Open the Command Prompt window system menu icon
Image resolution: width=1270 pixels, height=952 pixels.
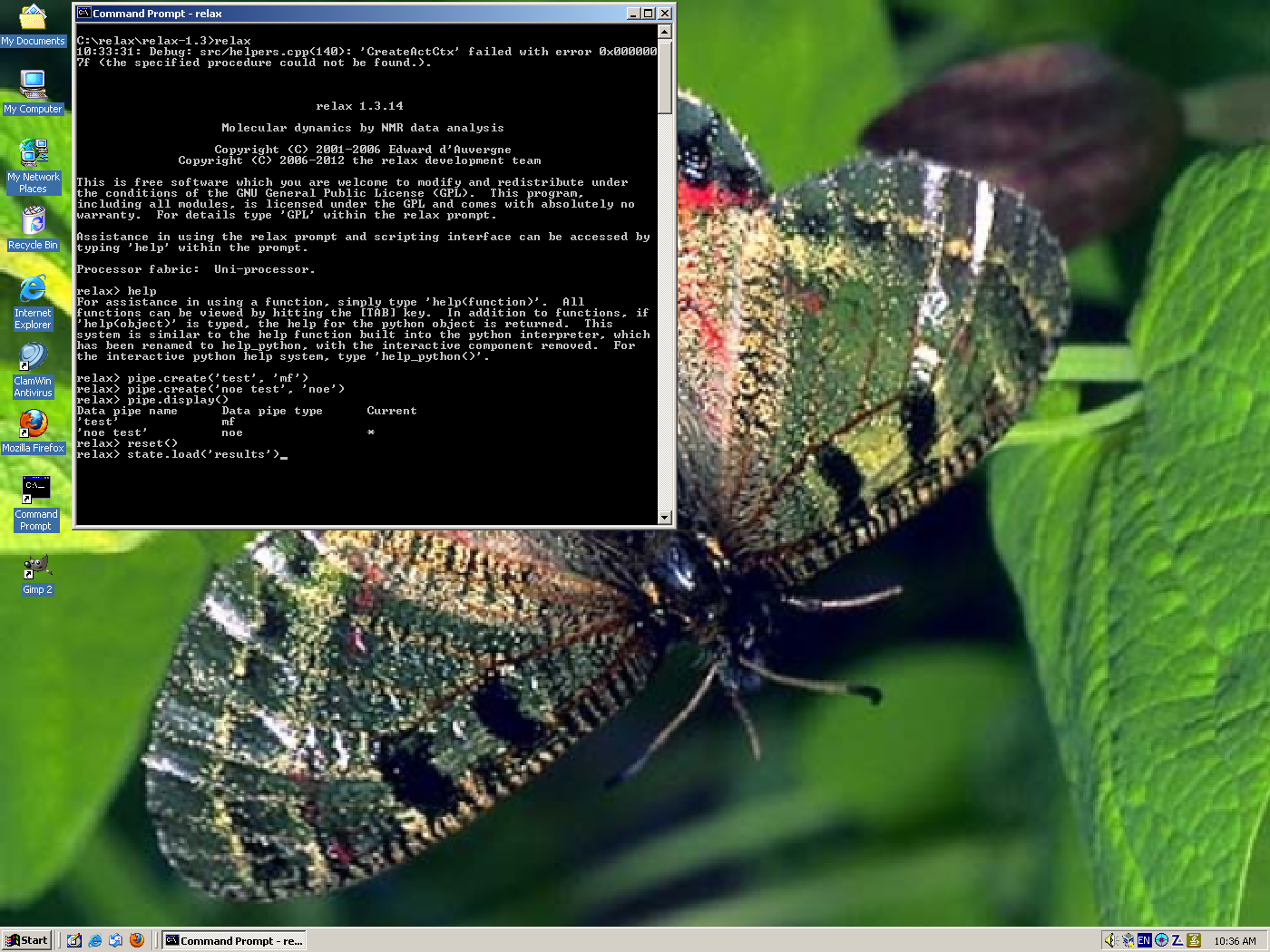pyautogui.click(x=83, y=14)
